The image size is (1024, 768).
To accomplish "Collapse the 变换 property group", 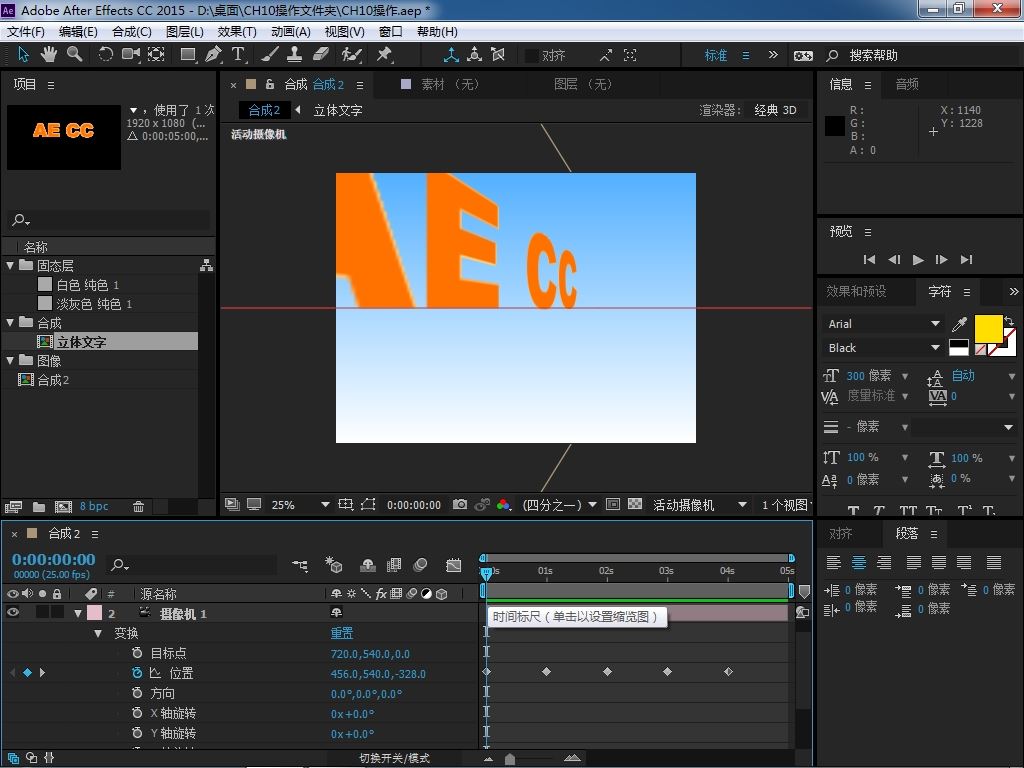I will tap(98, 633).
